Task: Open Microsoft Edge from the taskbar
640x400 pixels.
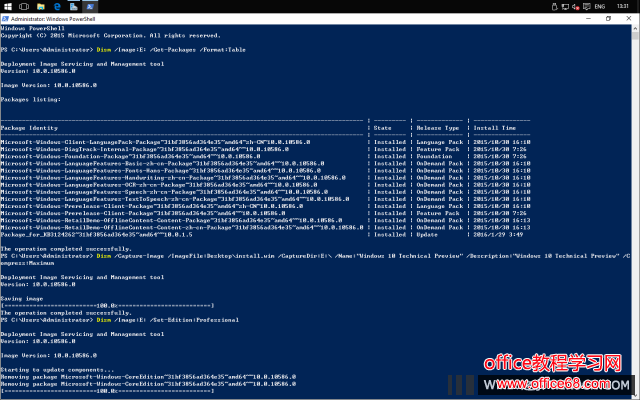Action: (x=57, y=6)
